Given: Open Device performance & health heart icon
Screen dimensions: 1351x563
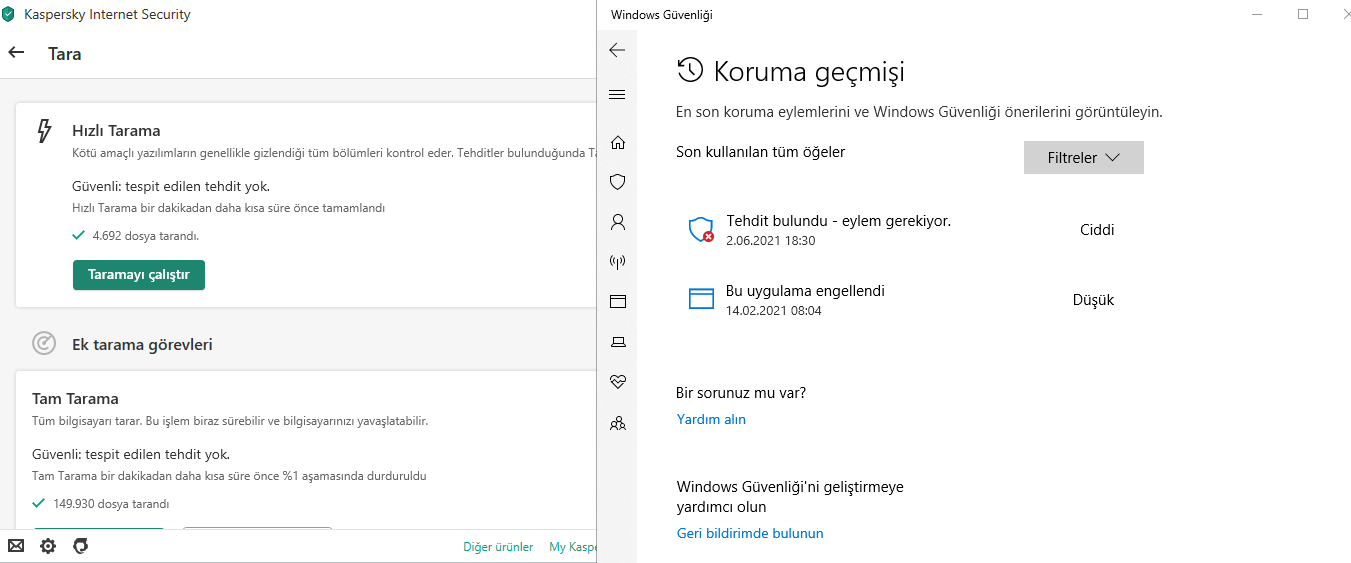Looking at the screenshot, I should [x=617, y=382].
